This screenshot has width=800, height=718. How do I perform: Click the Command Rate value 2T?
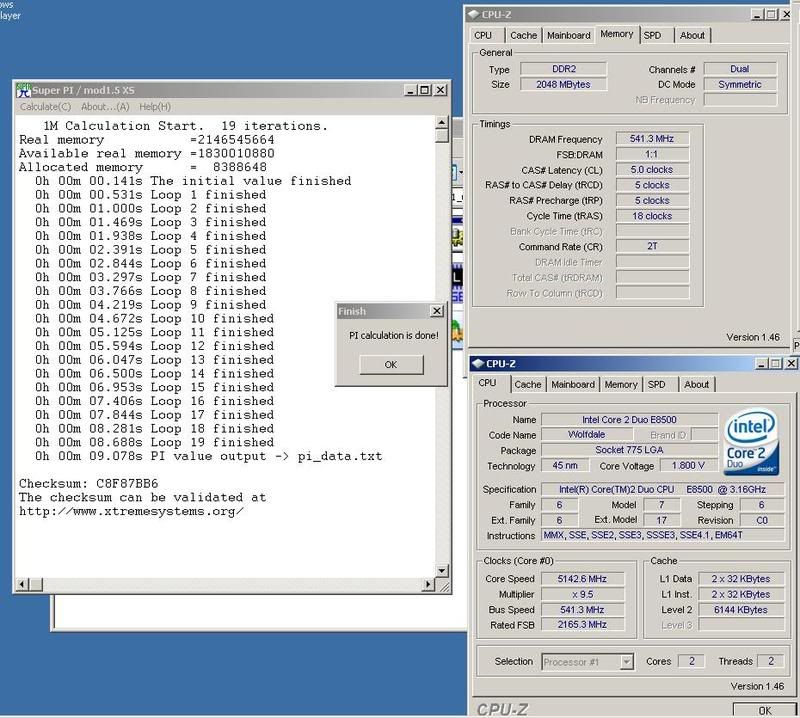tap(652, 246)
